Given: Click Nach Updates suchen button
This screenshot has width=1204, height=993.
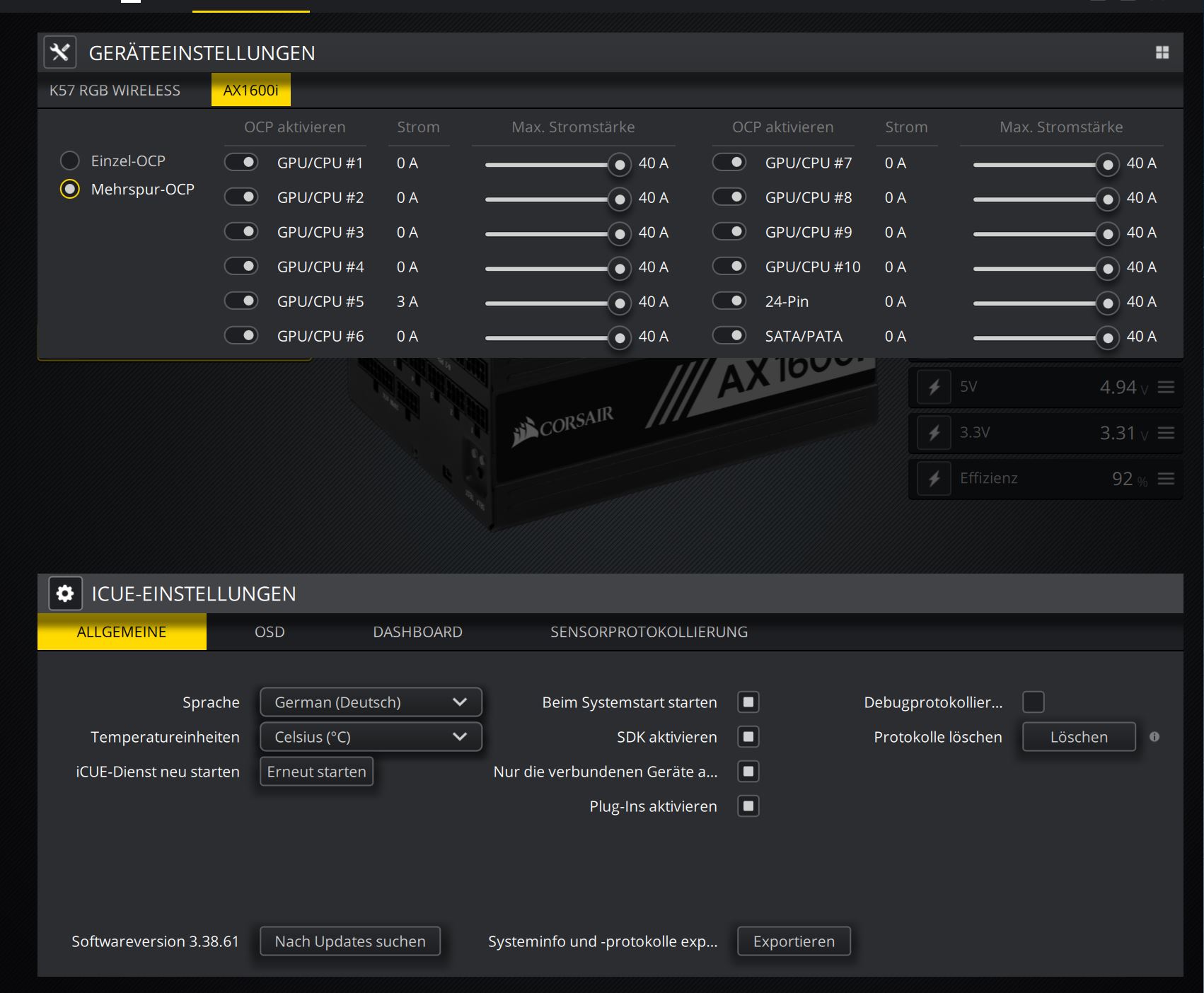Looking at the screenshot, I should tap(350, 941).
